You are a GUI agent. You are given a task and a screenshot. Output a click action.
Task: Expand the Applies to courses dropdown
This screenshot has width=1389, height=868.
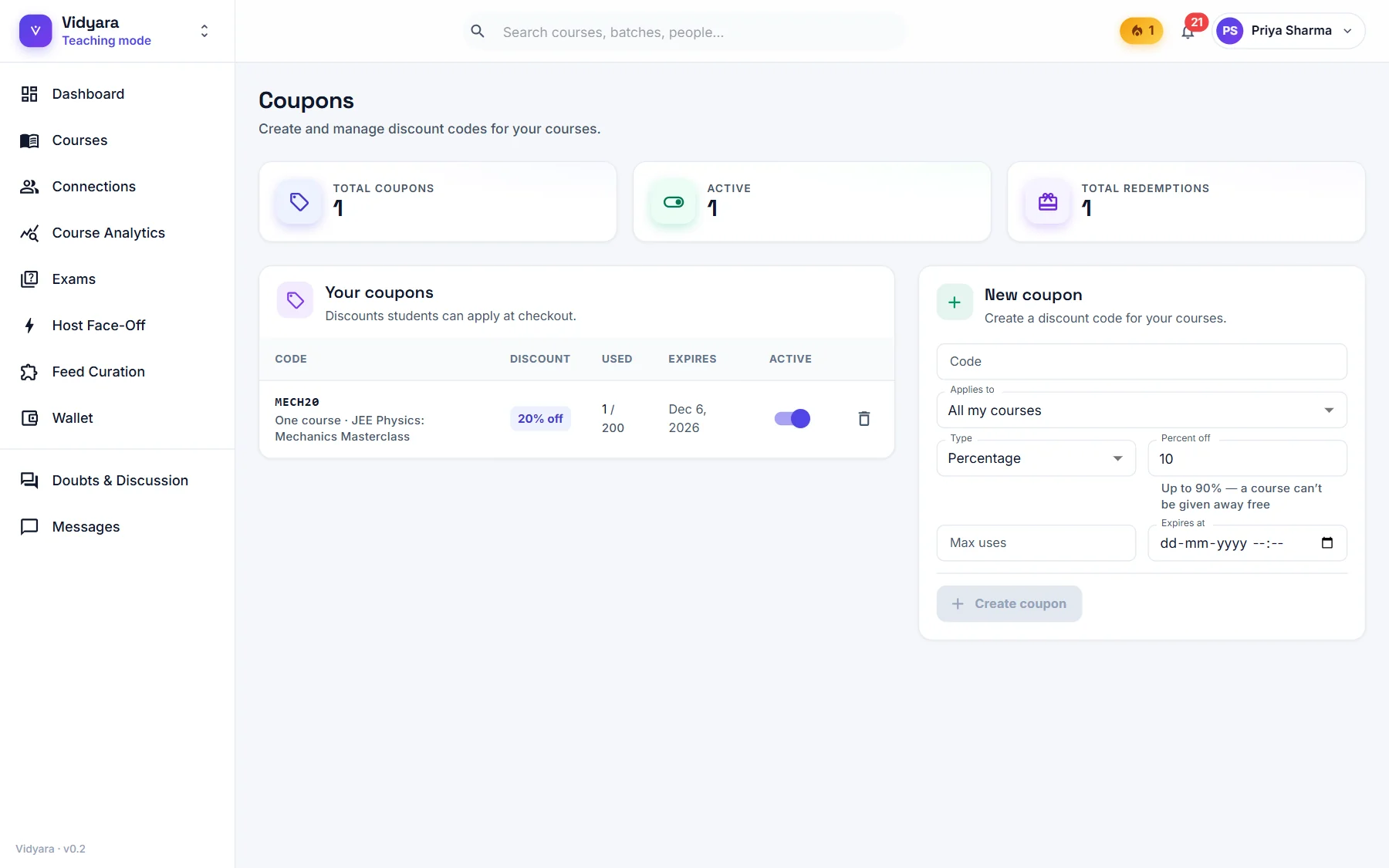tap(1142, 410)
